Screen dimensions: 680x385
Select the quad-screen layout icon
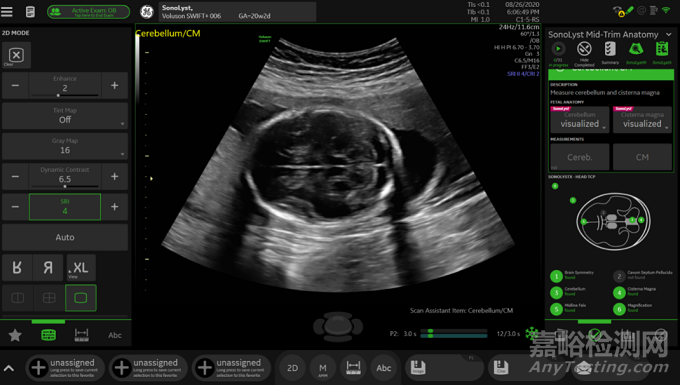pyautogui.click(x=49, y=298)
